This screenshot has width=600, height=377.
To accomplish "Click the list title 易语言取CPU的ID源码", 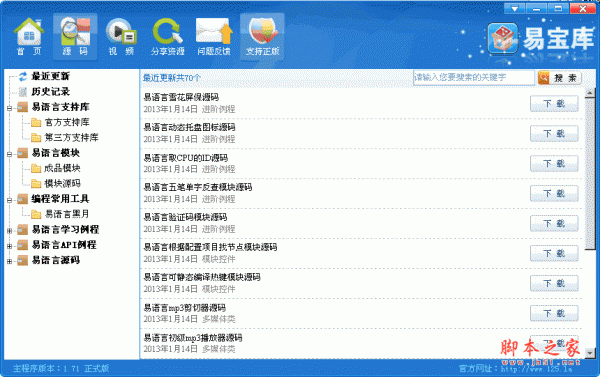I will (186, 157).
